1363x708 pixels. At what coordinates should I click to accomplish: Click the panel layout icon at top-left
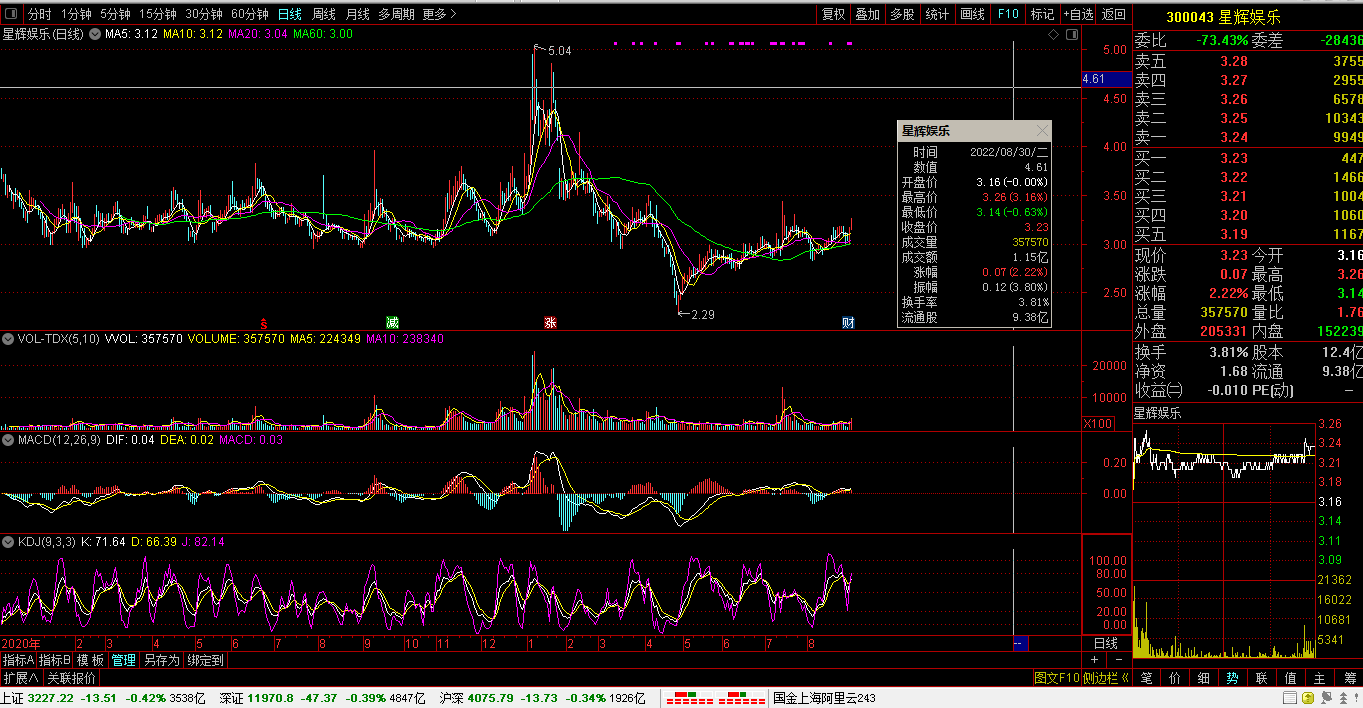(11, 14)
